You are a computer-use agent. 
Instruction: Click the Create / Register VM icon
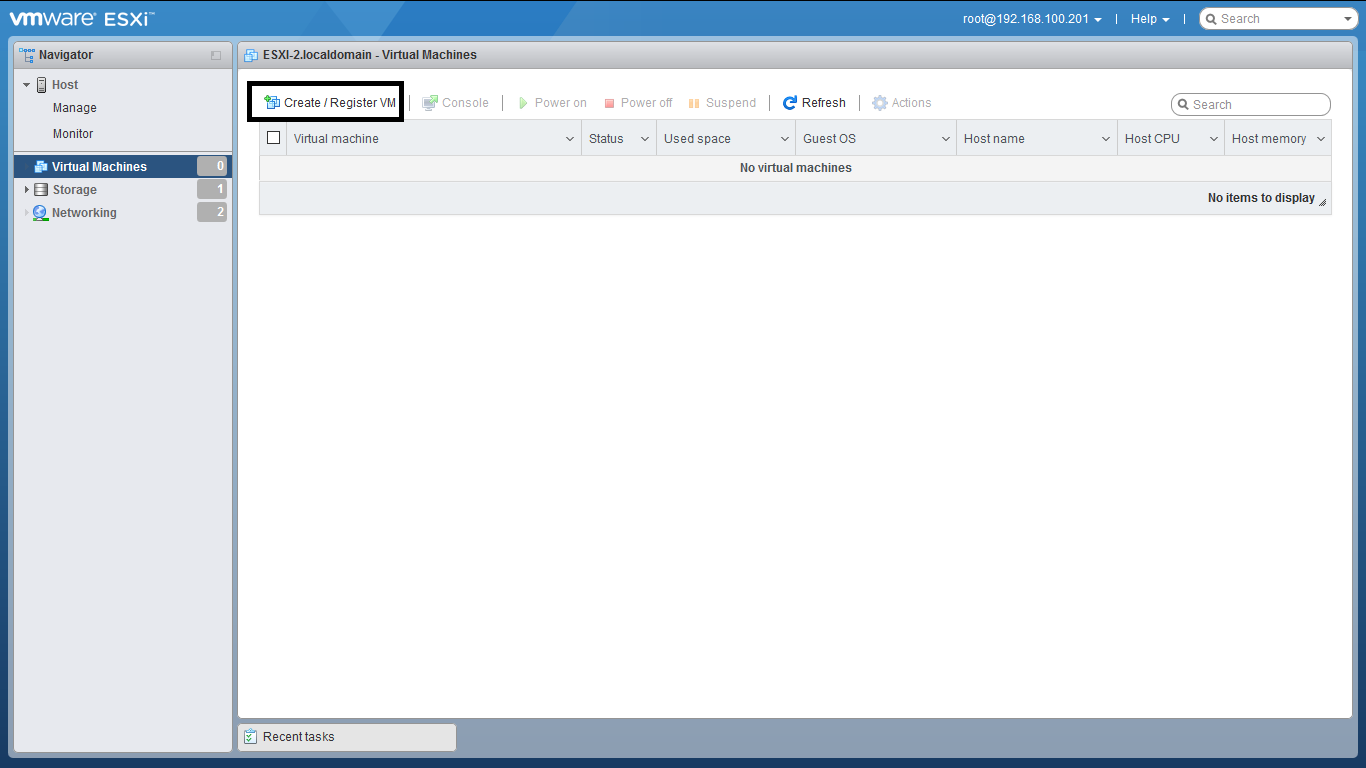[272, 103]
